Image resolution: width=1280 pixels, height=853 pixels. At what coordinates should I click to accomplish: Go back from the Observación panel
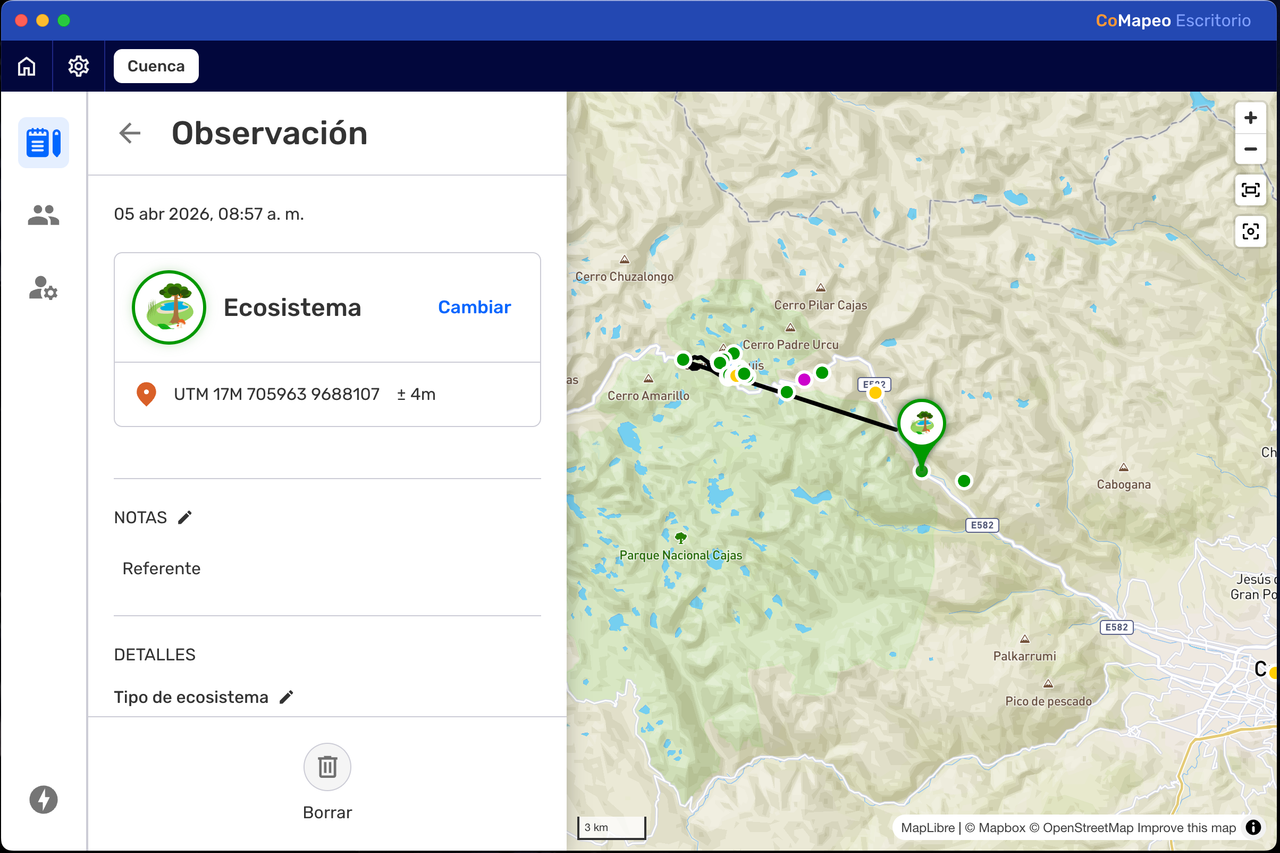coord(130,133)
